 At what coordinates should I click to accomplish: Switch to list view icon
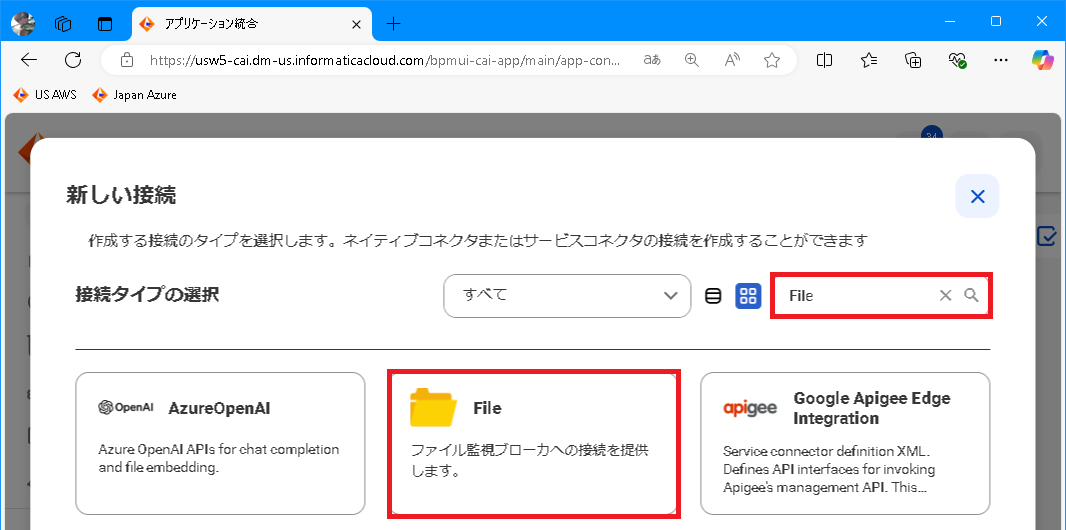tap(712, 296)
